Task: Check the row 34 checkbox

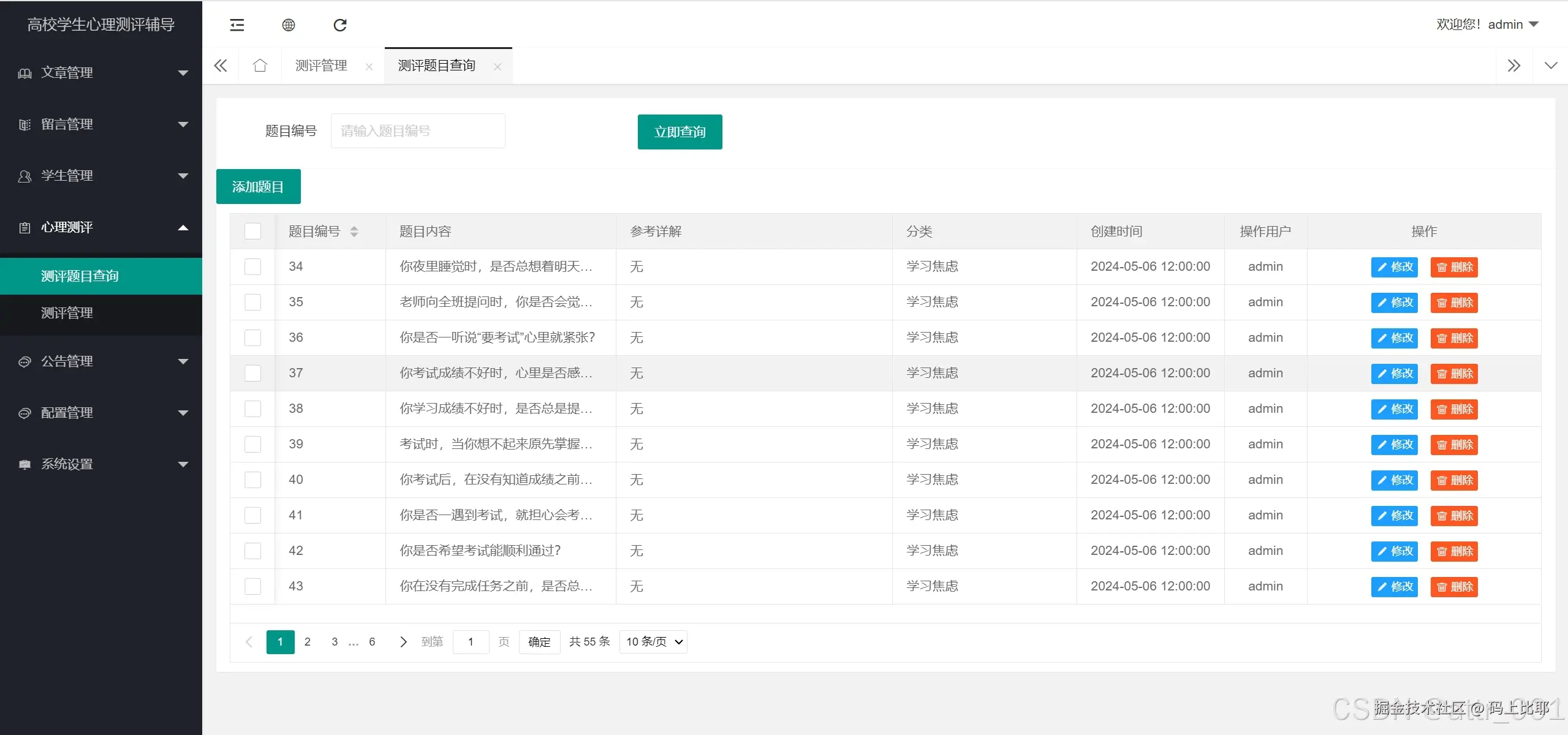Action: point(252,266)
